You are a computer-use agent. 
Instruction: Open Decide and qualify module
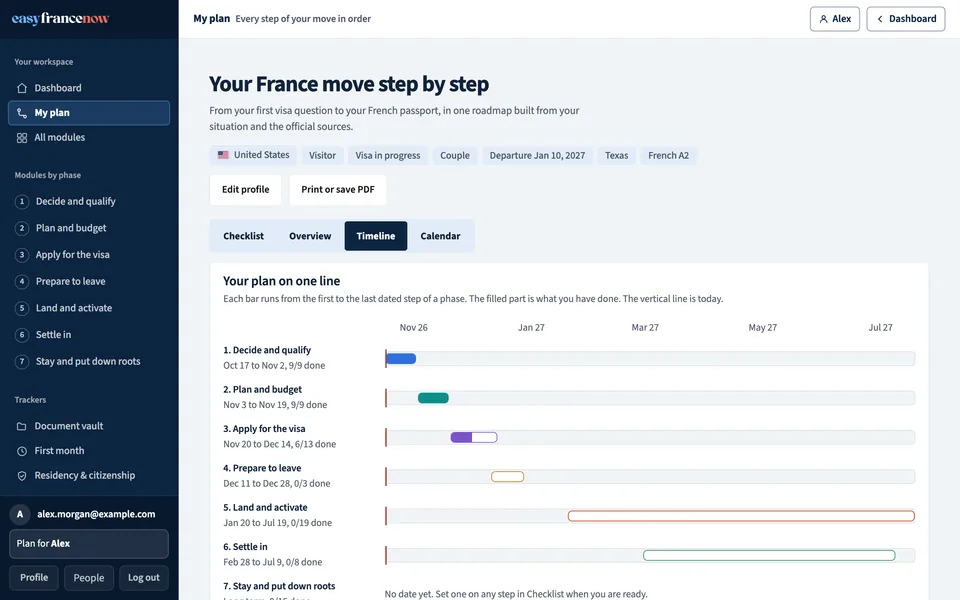(x=89, y=201)
